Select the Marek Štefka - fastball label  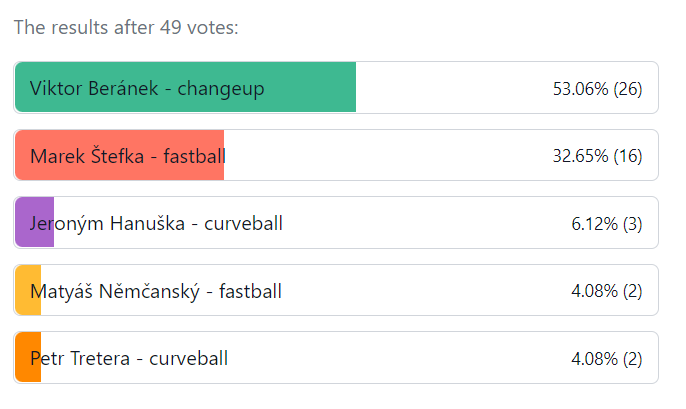tap(127, 156)
